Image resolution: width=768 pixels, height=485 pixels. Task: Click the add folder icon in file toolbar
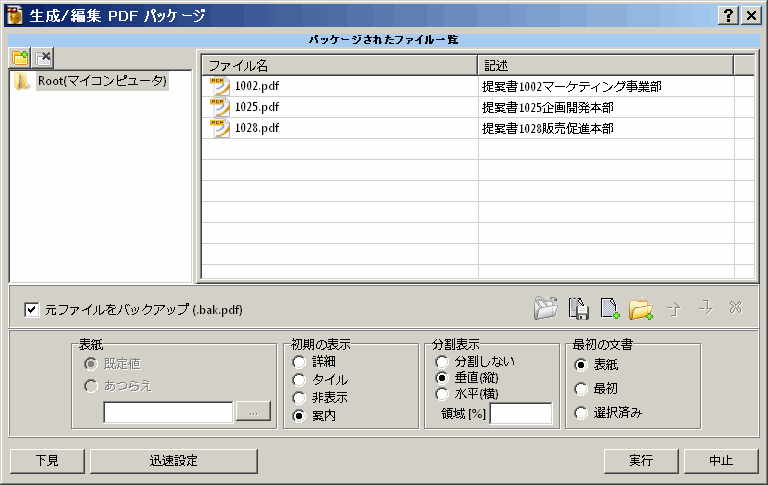[x=641, y=309]
